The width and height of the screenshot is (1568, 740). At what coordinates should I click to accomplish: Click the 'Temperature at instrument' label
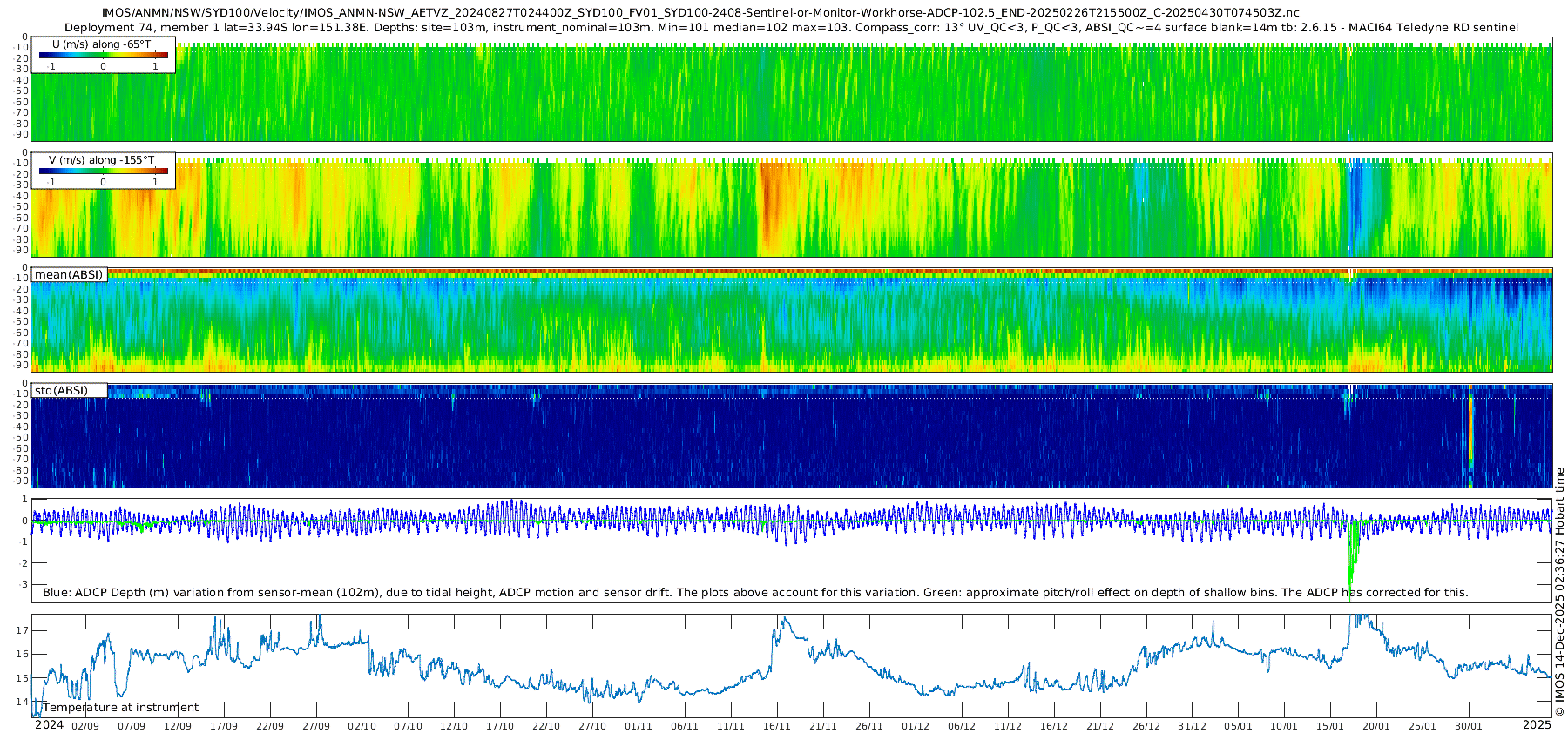[120, 708]
